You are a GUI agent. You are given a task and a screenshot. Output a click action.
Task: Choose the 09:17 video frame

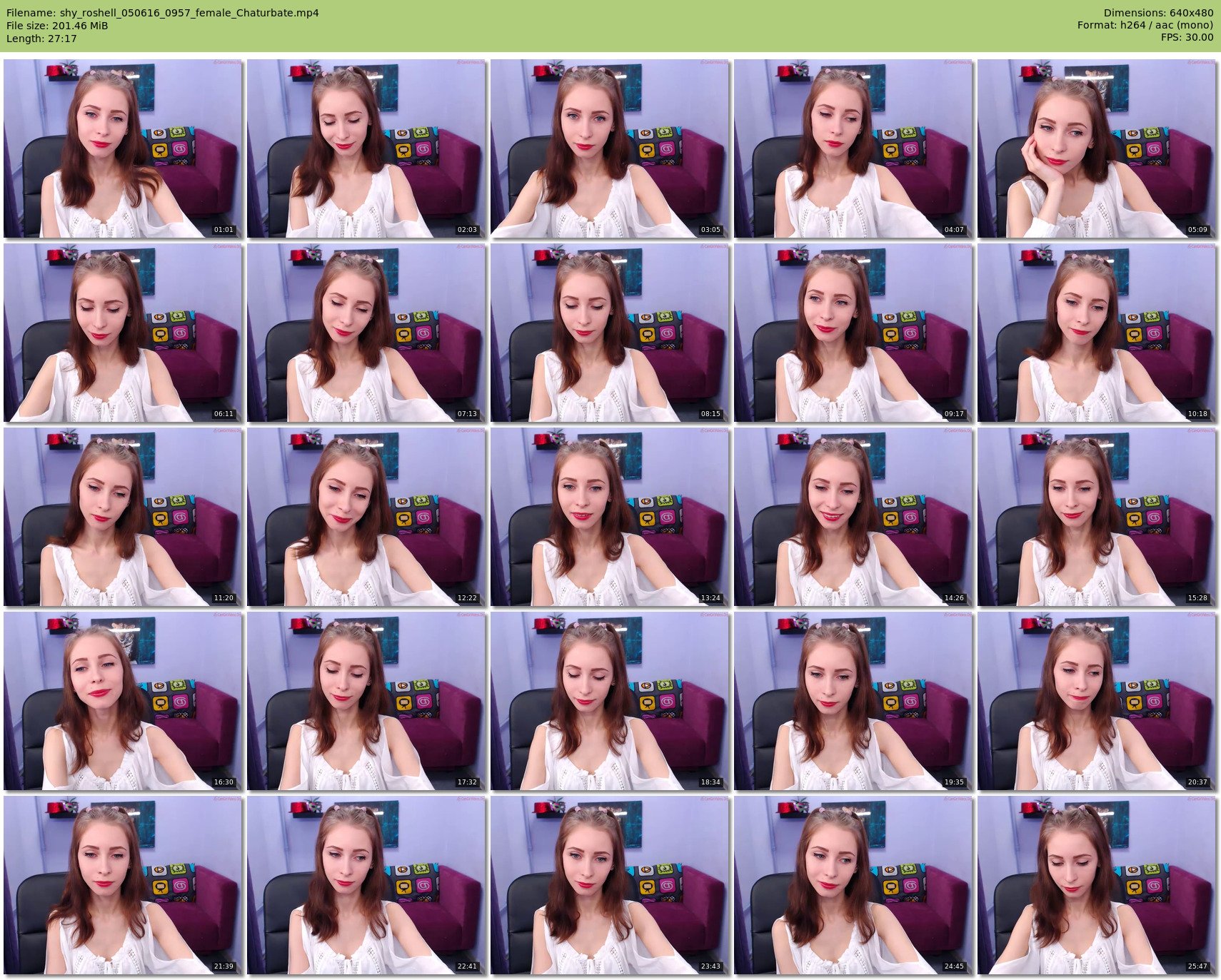pos(853,333)
